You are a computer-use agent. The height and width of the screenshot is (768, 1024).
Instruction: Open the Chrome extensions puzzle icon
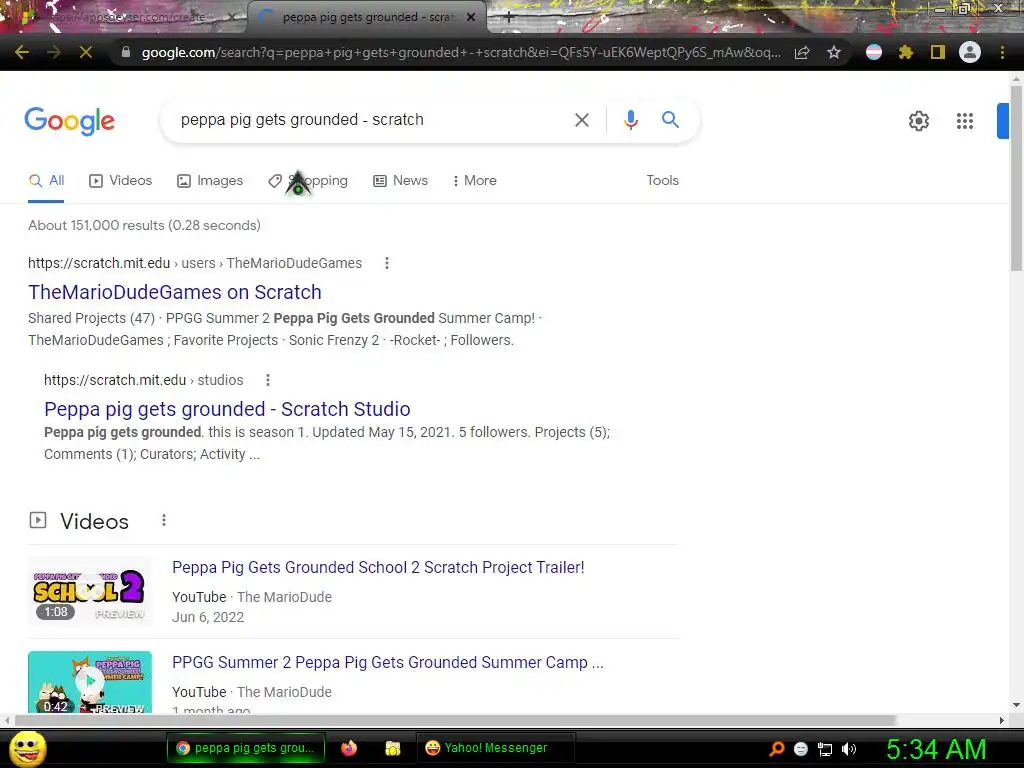(906, 52)
